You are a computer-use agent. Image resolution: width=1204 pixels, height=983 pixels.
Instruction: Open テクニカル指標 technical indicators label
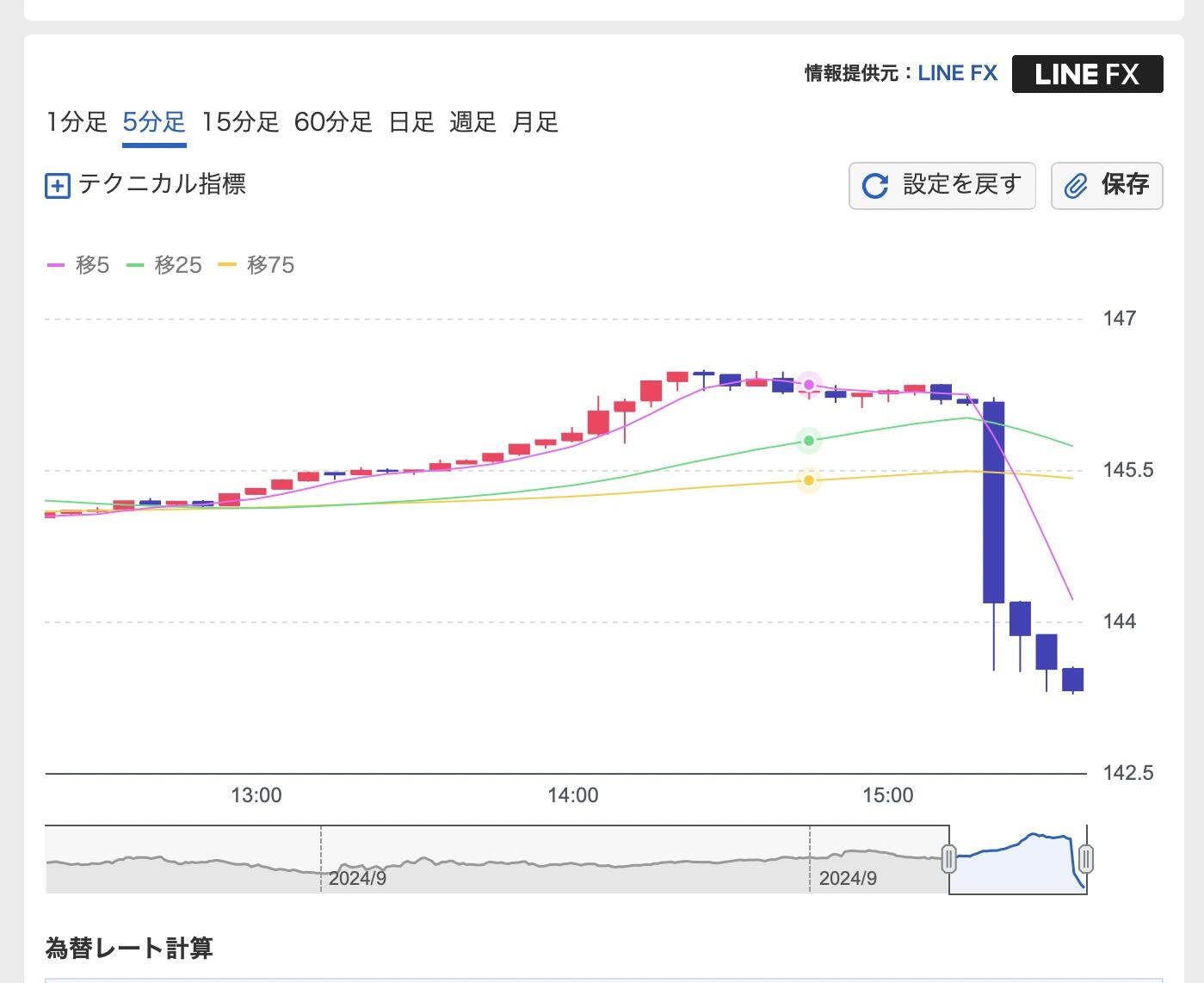coord(162,184)
